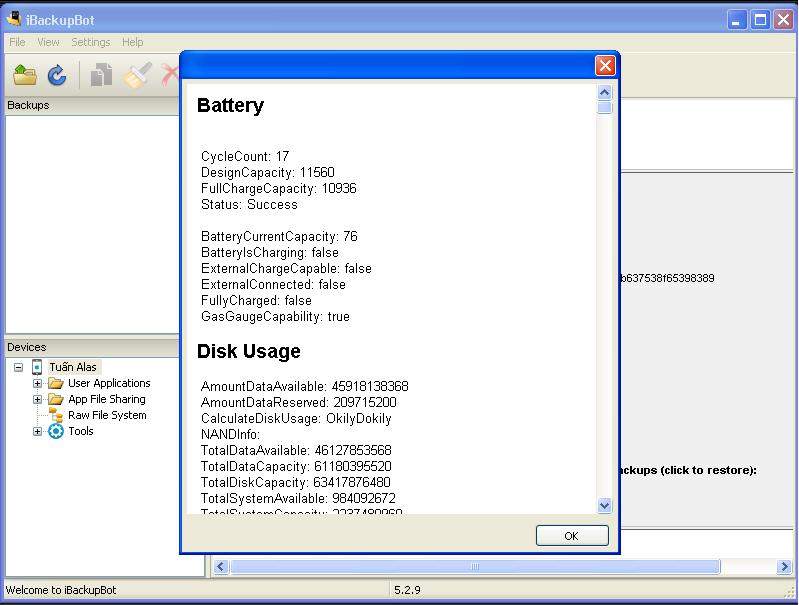Image resolution: width=799 pixels, height=605 pixels.
Task: Select User Applications in the device tree
Action: 109,383
